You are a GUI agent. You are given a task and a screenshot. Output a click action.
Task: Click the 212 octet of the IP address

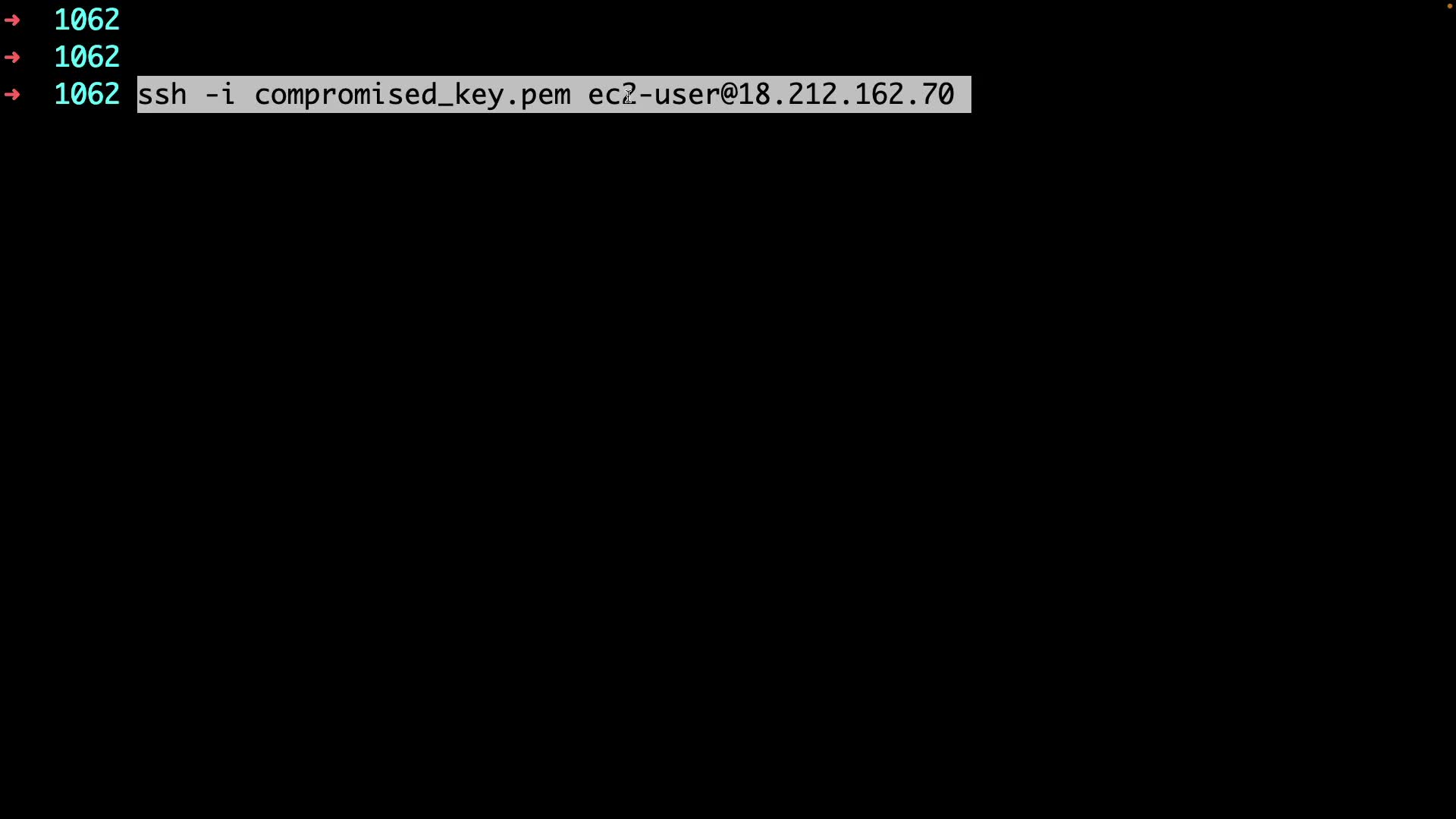coord(813,95)
